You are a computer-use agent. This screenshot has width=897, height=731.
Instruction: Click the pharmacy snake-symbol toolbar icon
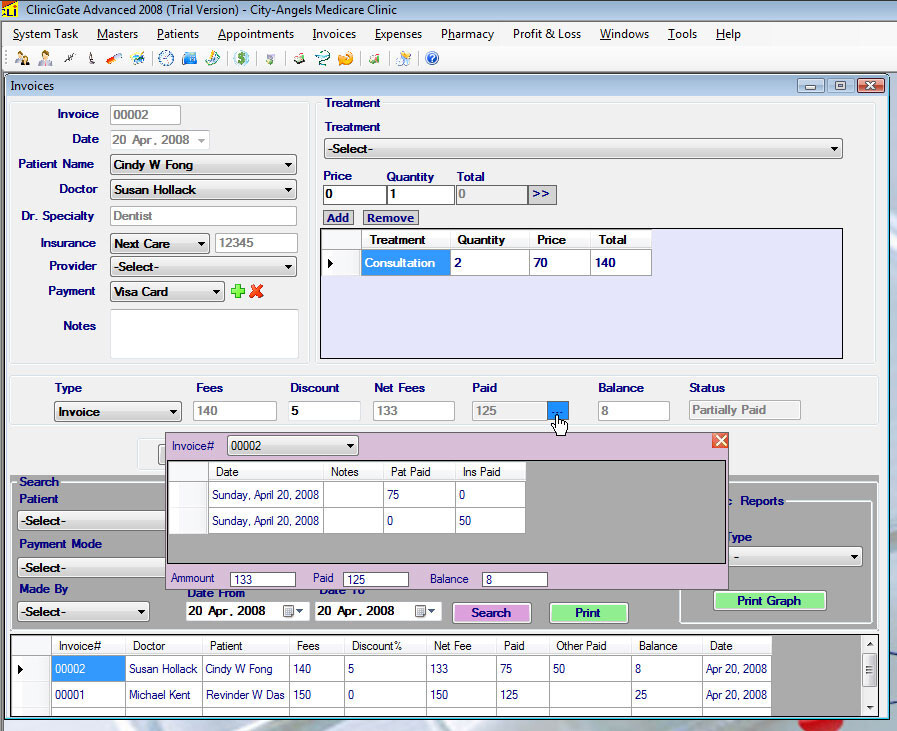pos(323,58)
